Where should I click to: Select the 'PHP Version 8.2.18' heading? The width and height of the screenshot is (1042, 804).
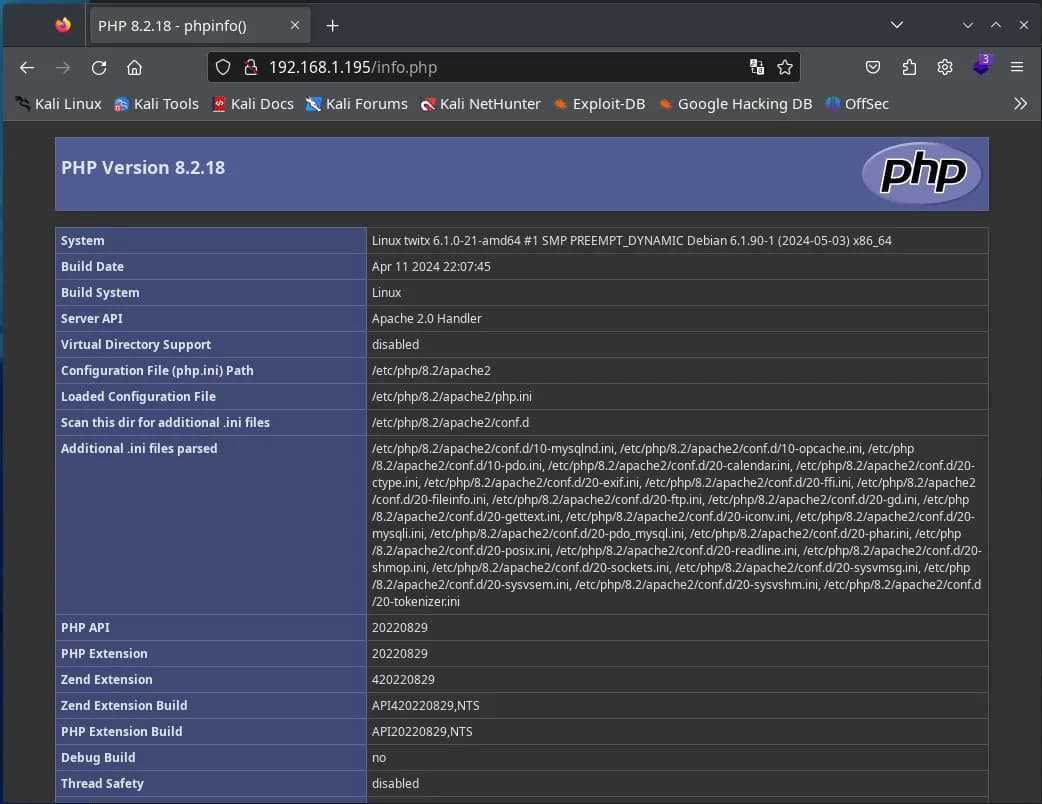pyautogui.click(x=143, y=167)
